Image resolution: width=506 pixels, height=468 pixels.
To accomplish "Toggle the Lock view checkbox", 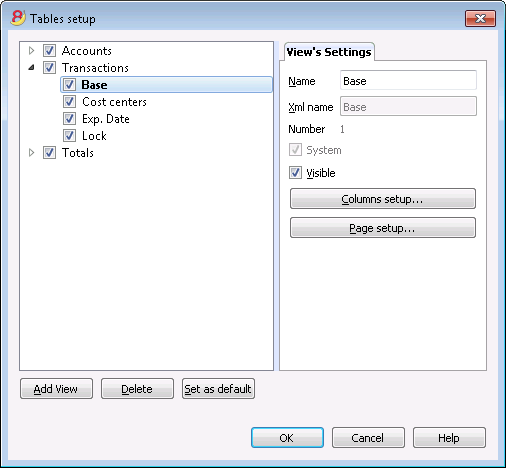I will pyautogui.click(x=69, y=136).
